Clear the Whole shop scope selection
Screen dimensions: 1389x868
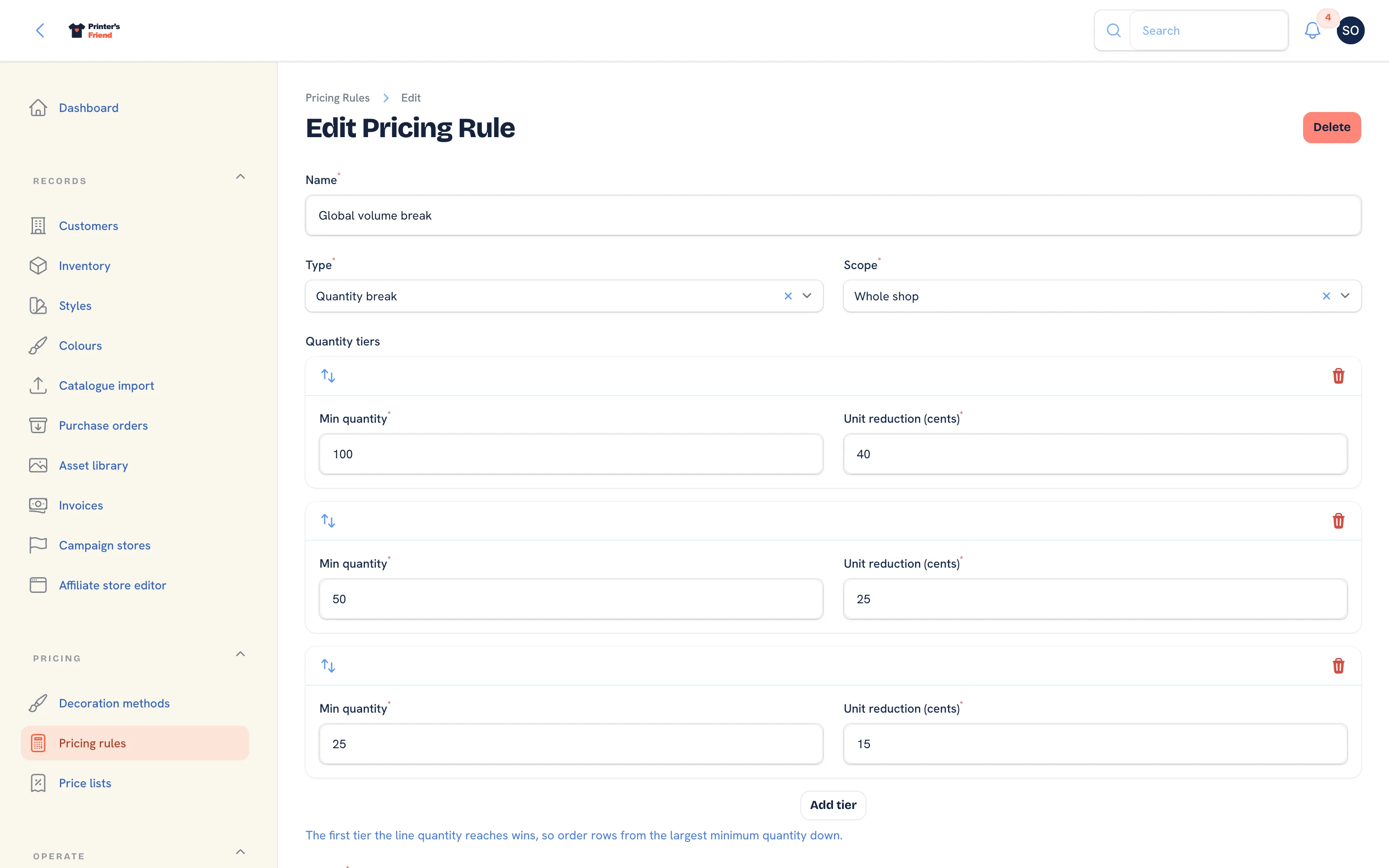tap(1326, 296)
